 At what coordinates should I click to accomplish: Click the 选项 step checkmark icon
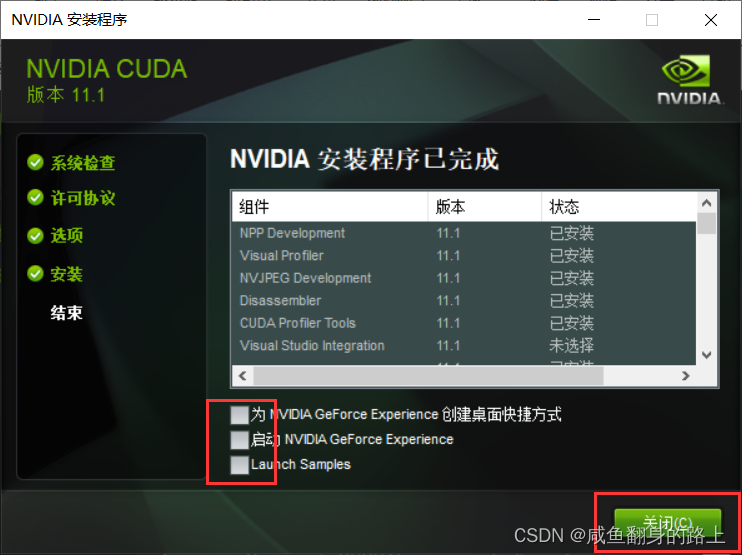click(x=35, y=235)
